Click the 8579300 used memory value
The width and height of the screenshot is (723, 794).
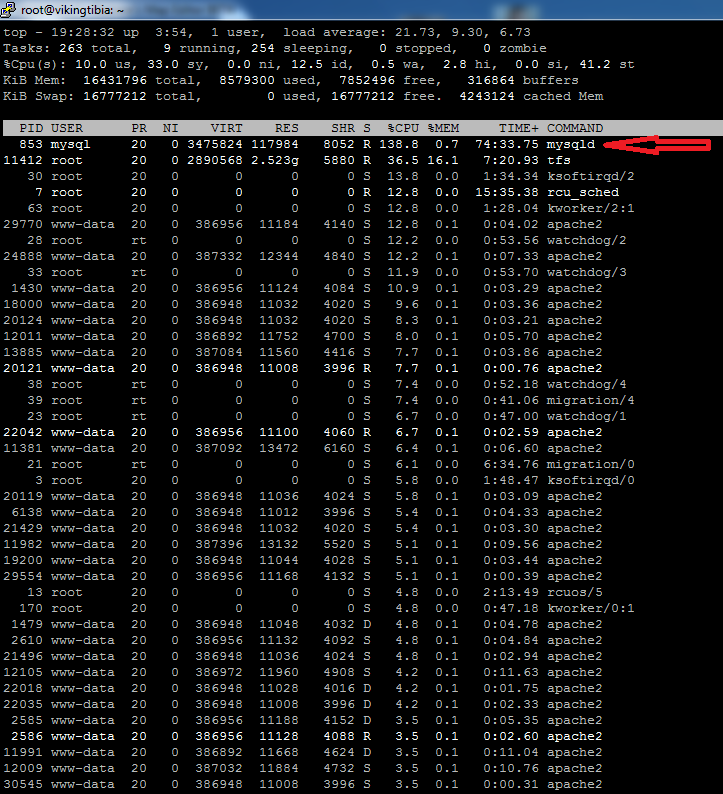247,81
